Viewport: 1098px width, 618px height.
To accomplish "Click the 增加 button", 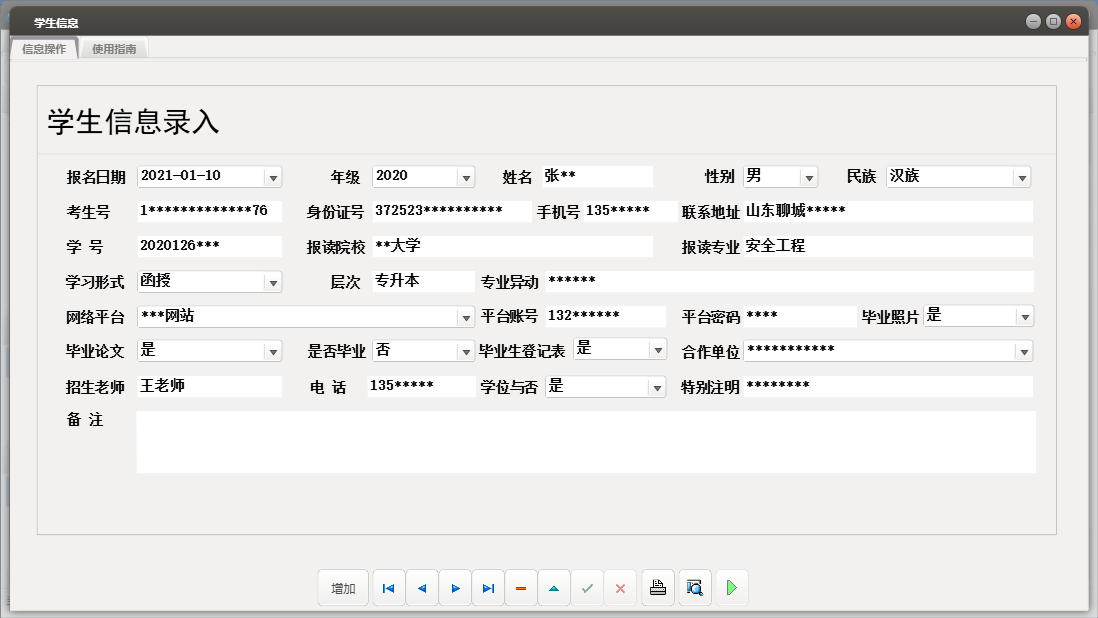I will click(x=343, y=588).
